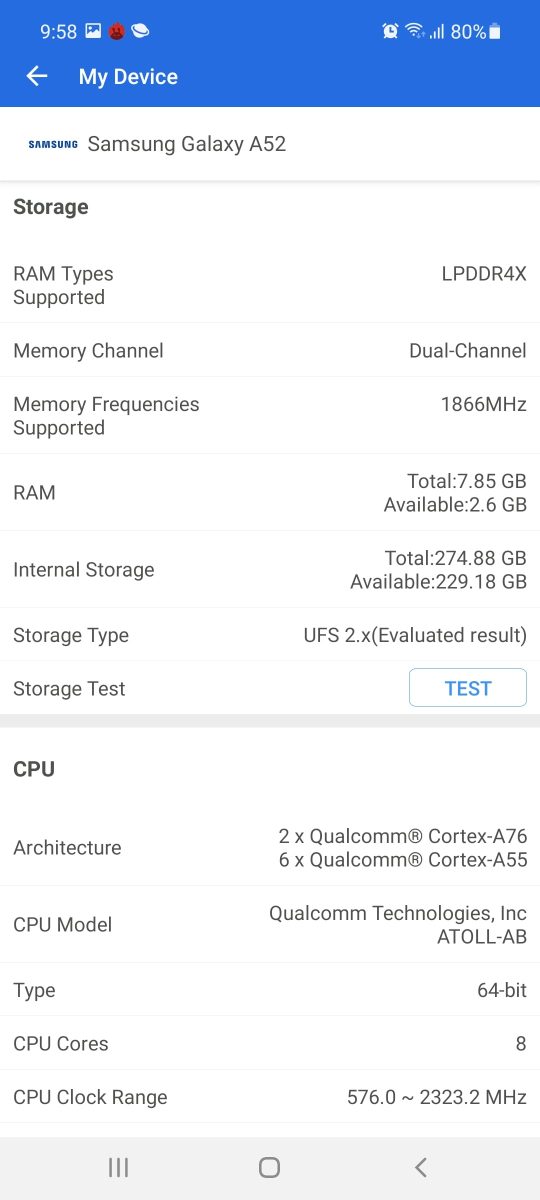Go to home screen button
This screenshot has width=540, height=1200.
coord(269,1167)
